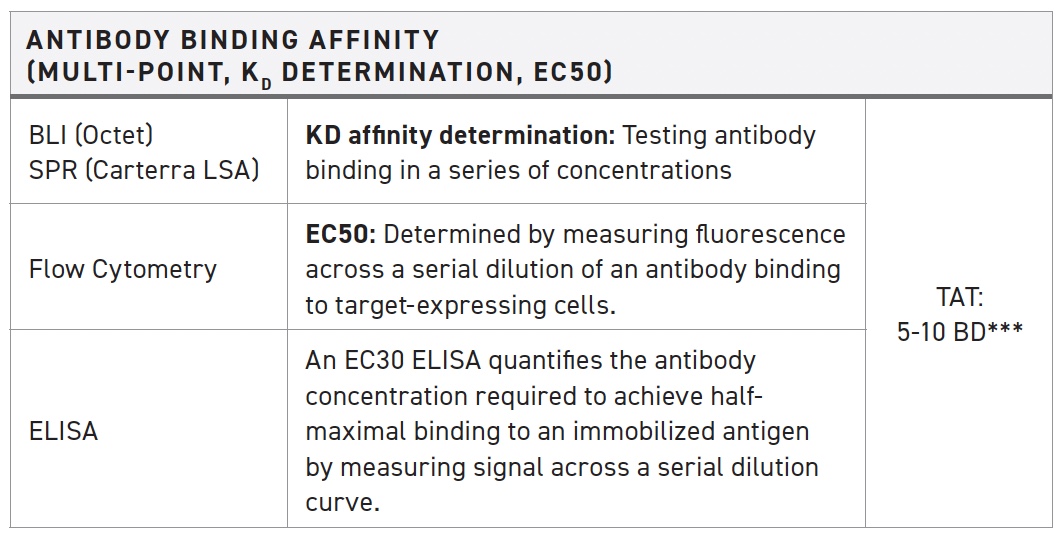Click the "by measuring signal across a serial dilution" line

point(562,466)
